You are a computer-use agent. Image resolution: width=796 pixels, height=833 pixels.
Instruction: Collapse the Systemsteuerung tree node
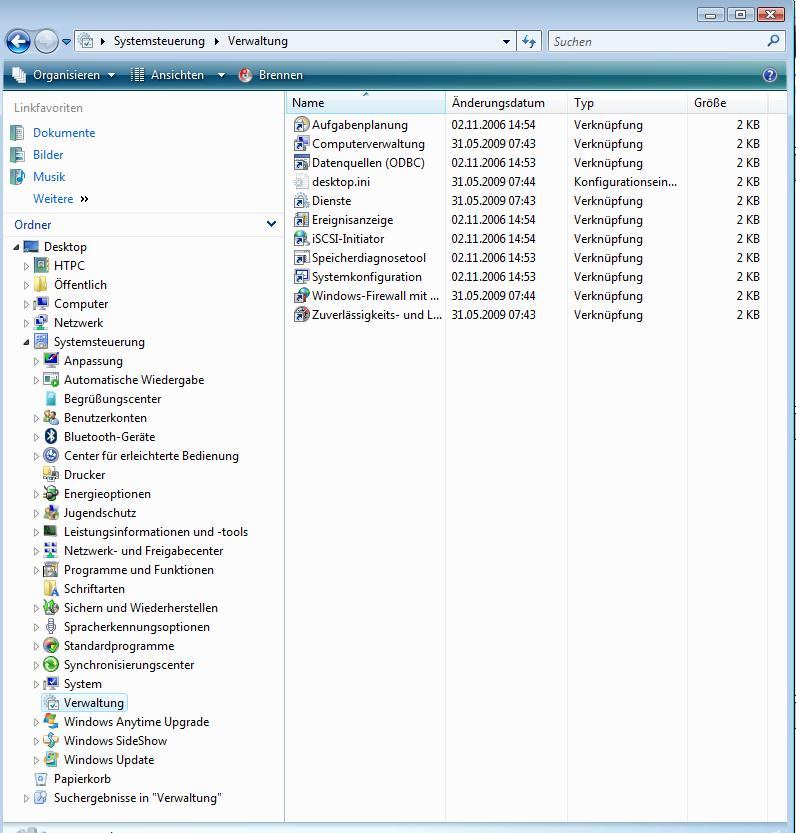pos(26,342)
